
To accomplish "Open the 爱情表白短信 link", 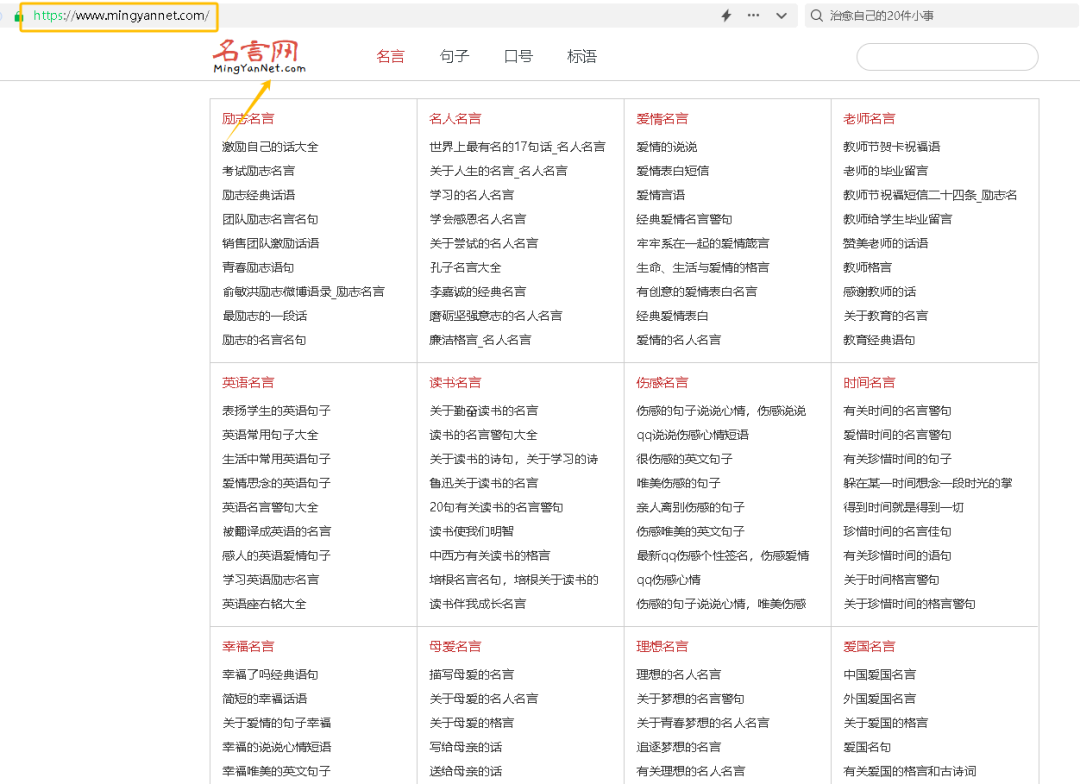I will 673,171.
